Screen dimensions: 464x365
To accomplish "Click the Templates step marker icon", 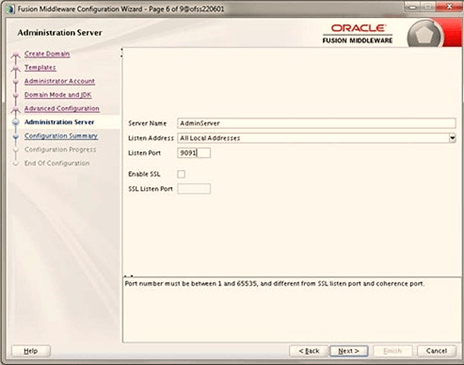I will (15, 69).
